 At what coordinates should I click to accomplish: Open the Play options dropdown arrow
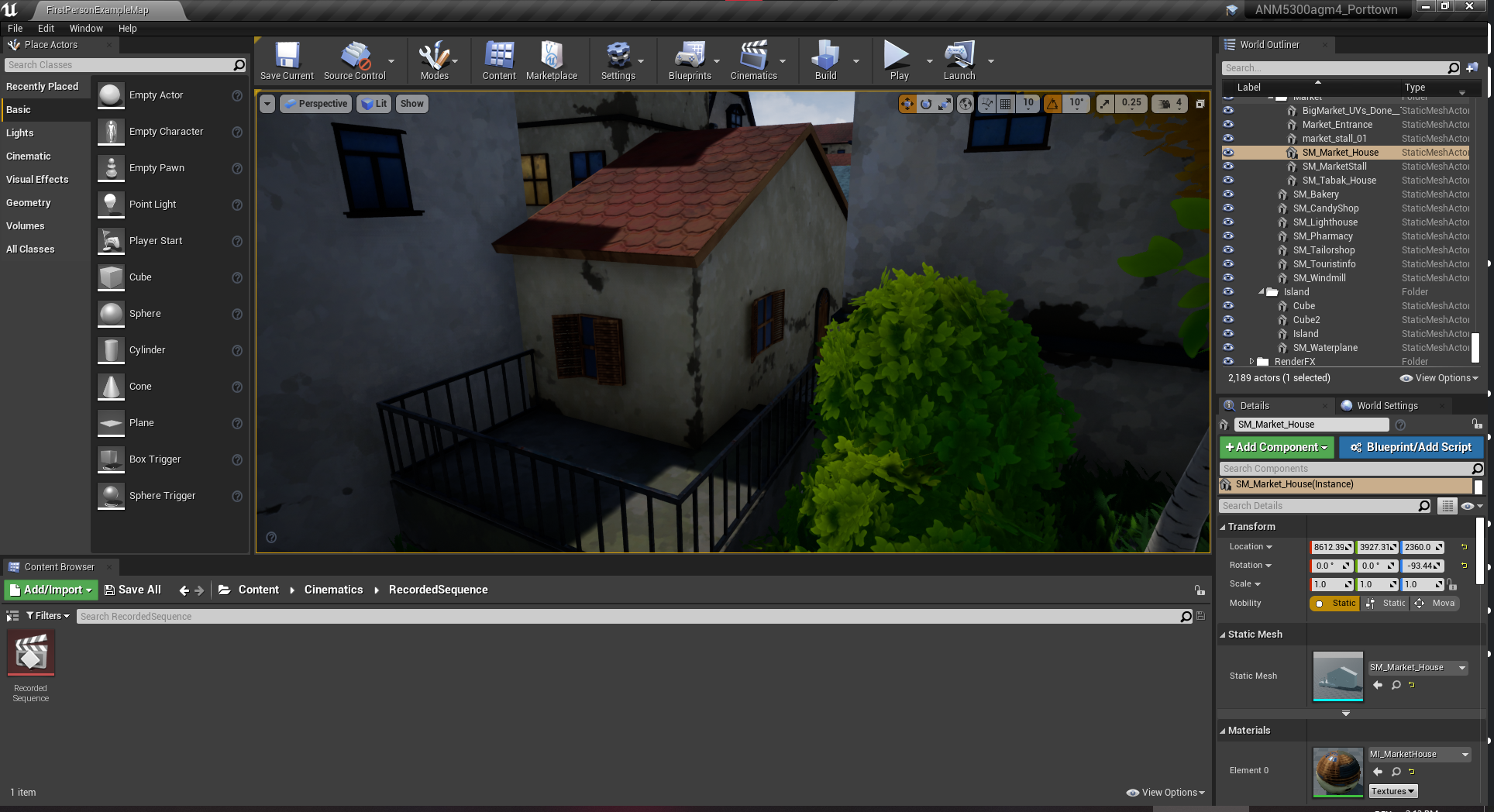pos(929,60)
